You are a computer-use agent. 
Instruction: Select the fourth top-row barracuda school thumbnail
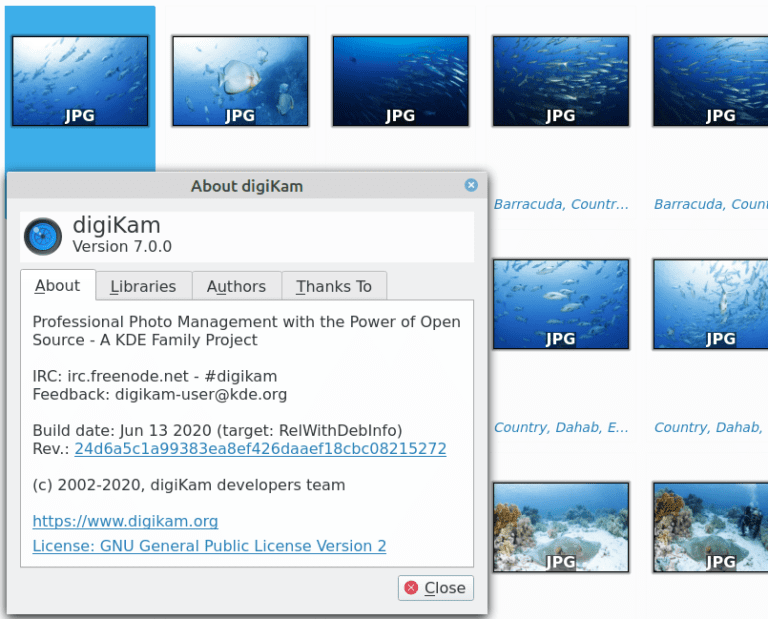pos(561,81)
